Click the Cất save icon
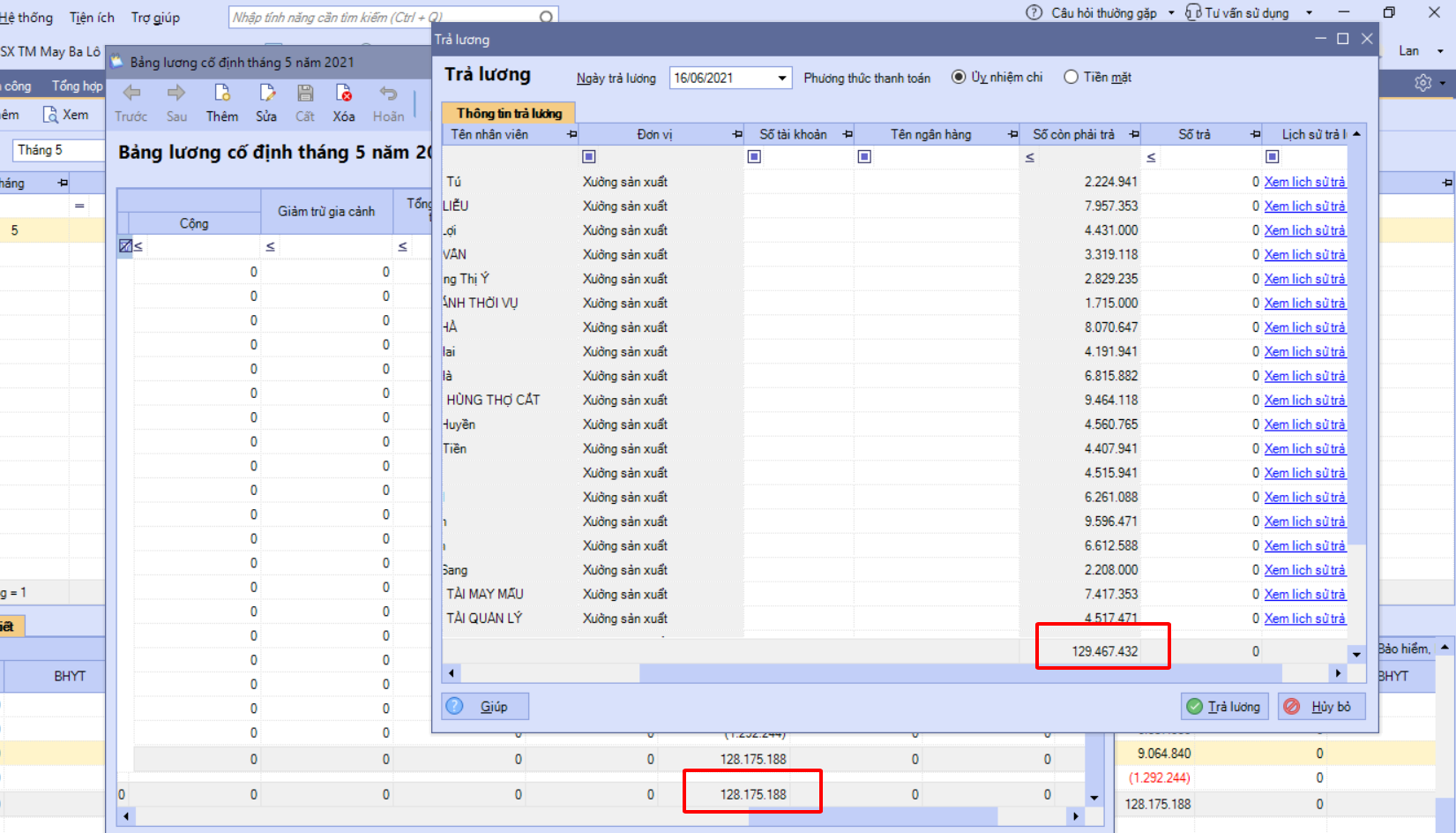Viewport: 1456px width, 833px height. (305, 93)
